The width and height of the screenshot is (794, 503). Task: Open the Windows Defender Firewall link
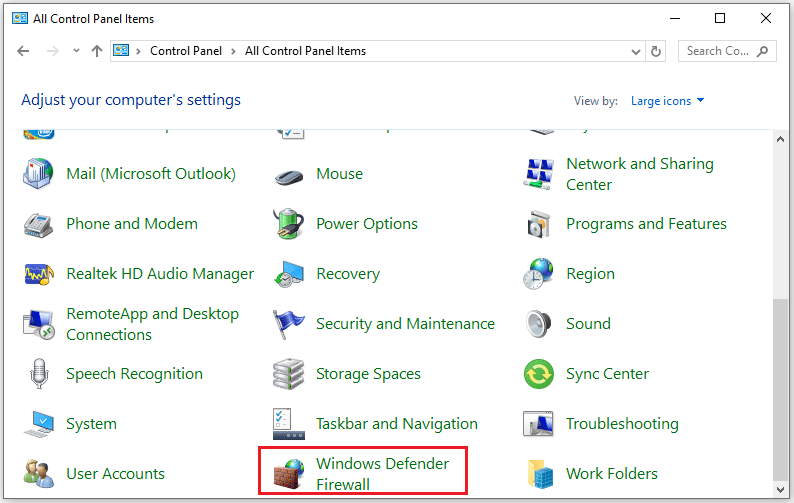click(382, 474)
